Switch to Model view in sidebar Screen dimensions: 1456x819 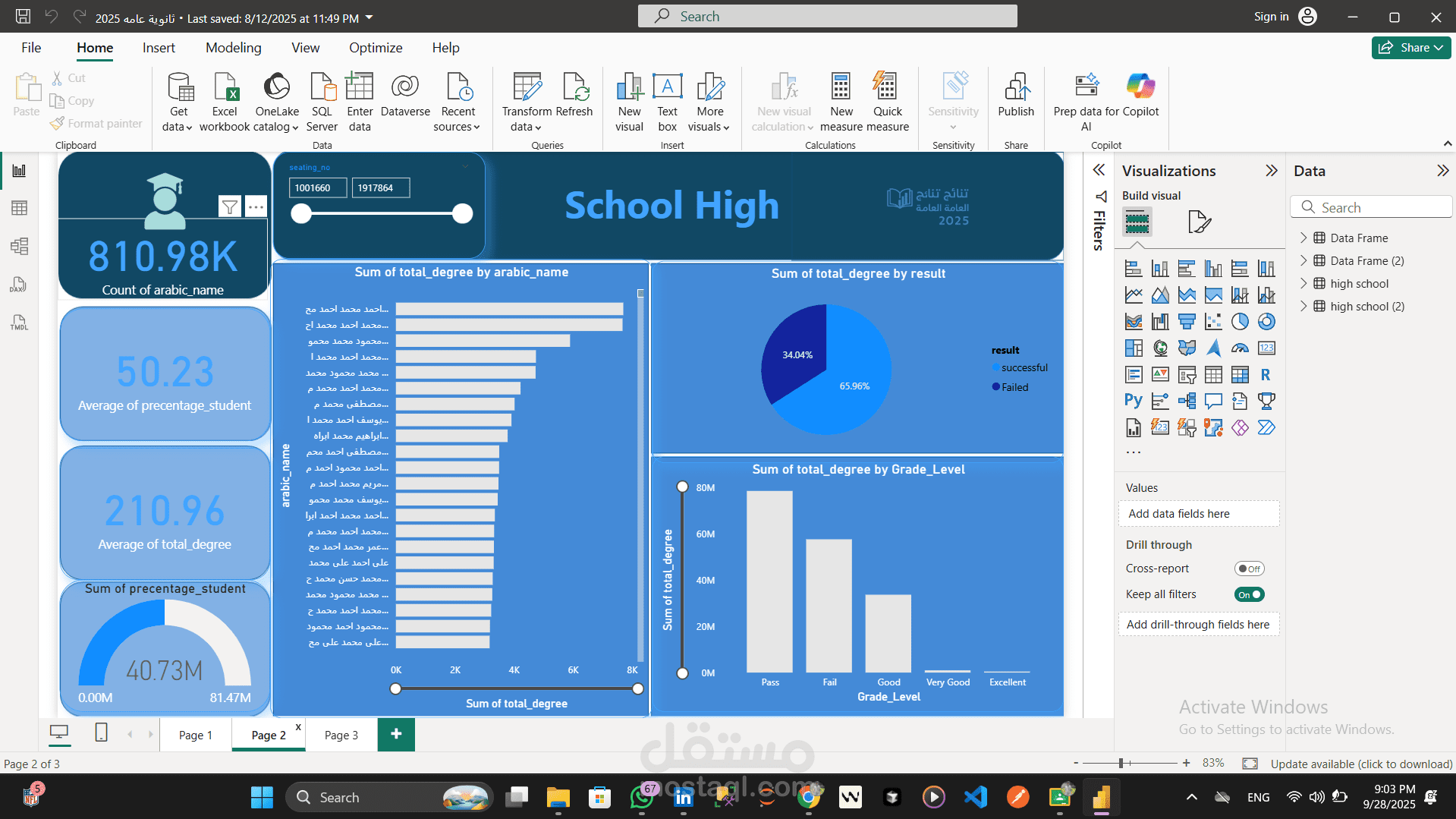point(19,246)
